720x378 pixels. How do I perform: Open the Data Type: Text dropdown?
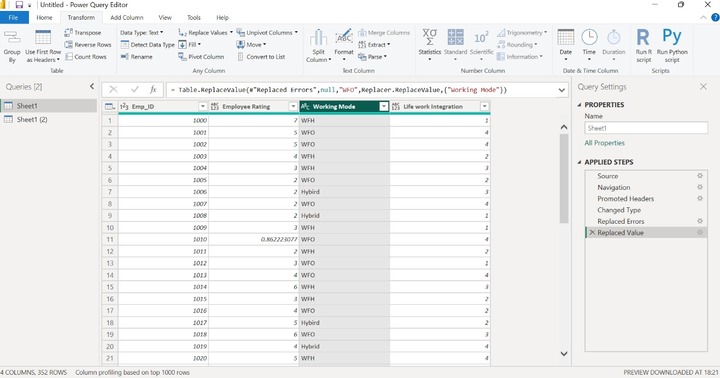tap(142, 33)
